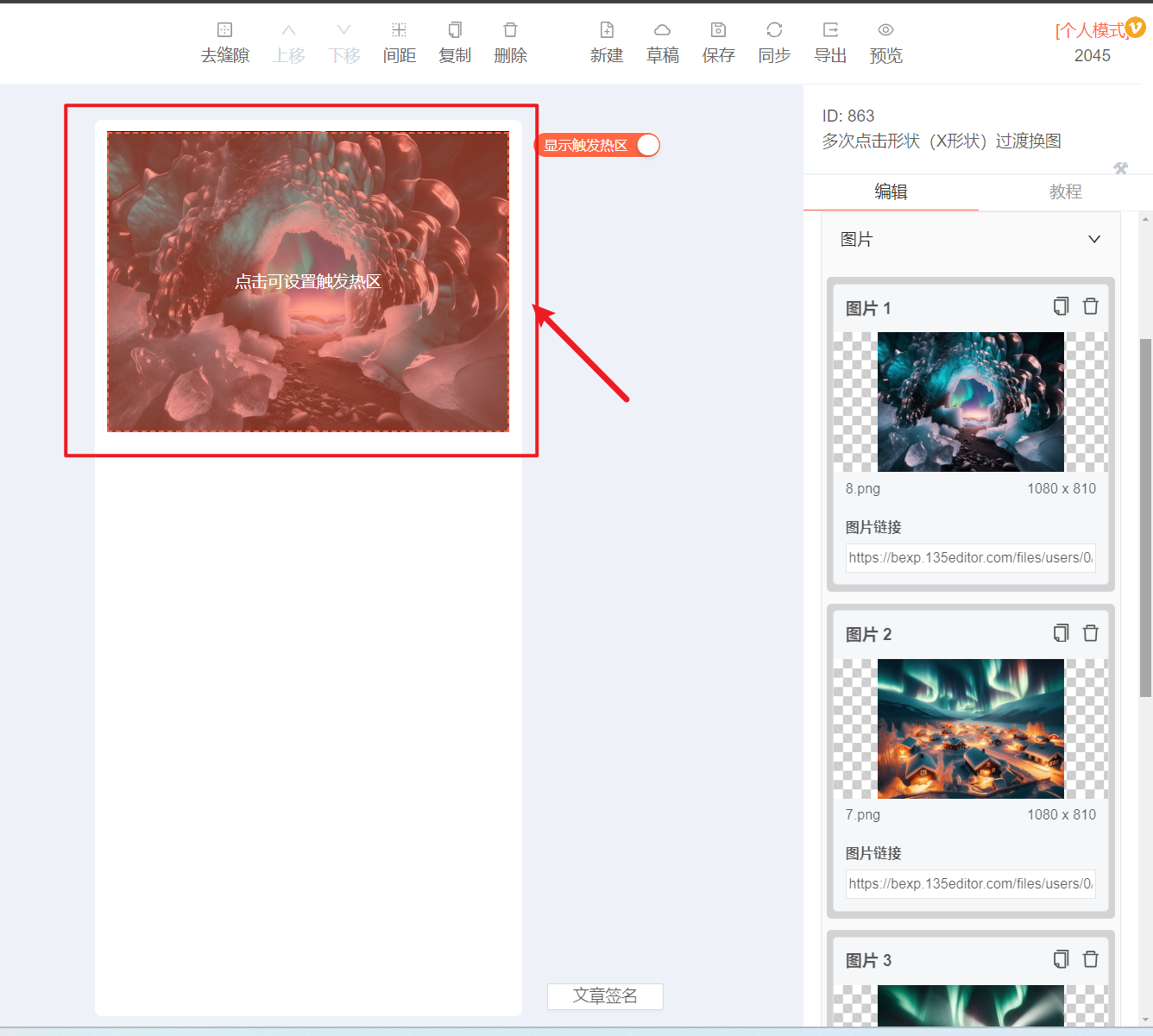Select the ice cave thumbnail in 图片 1
1153x1036 pixels.
[x=971, y=402]
